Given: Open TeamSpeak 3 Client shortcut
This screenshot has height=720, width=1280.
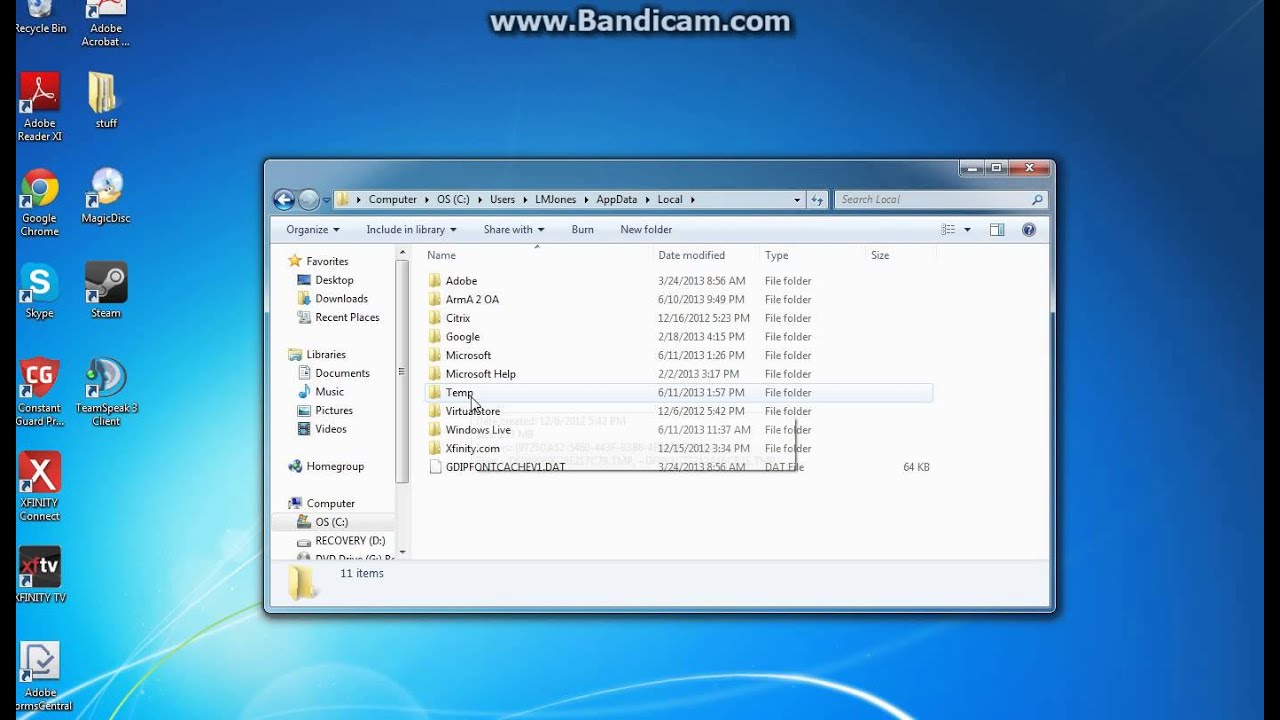Looking at the screenshot, I should pos(105,391).
